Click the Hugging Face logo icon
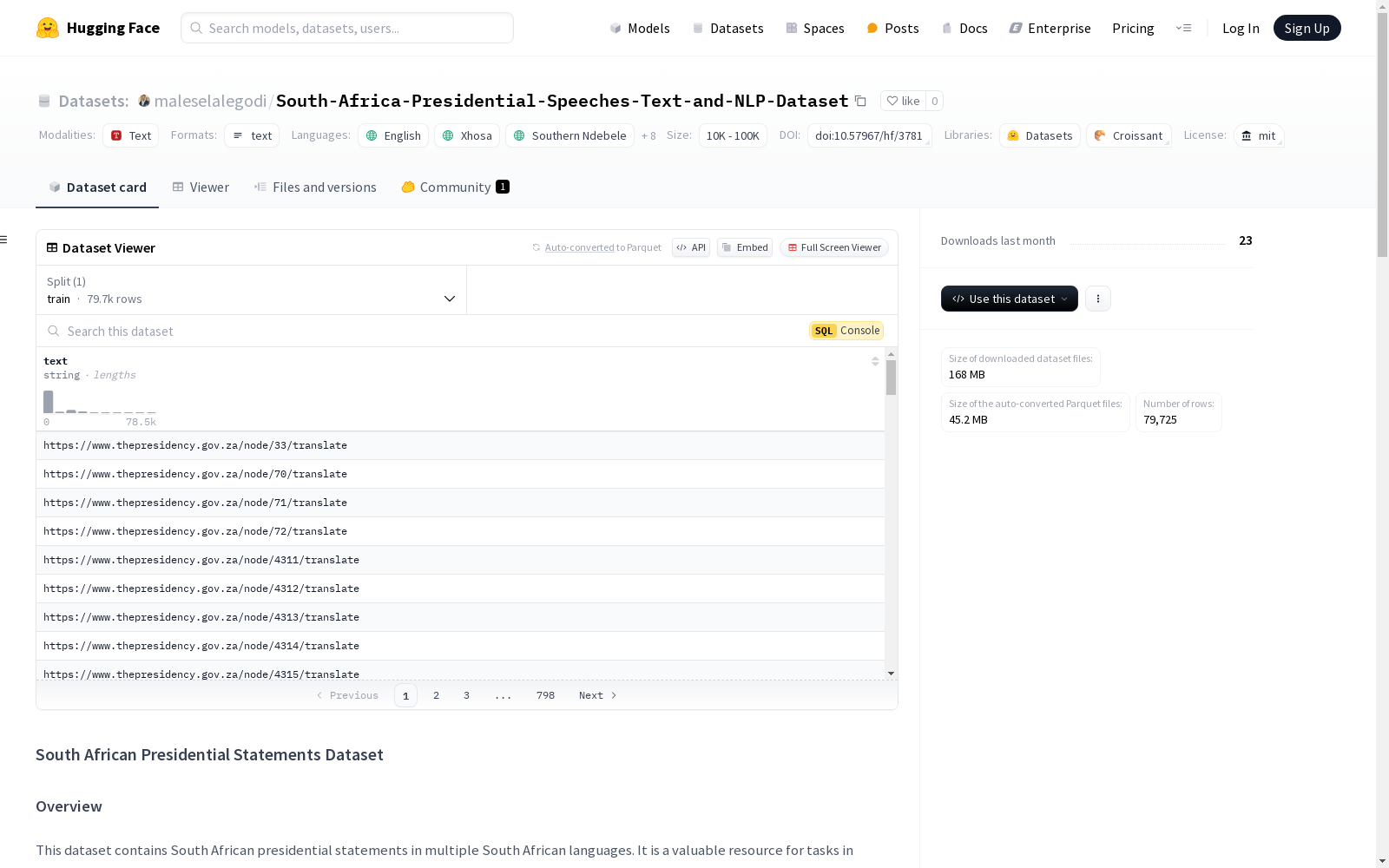This screenshot has width=1389, height=868. tap(48, 28)
